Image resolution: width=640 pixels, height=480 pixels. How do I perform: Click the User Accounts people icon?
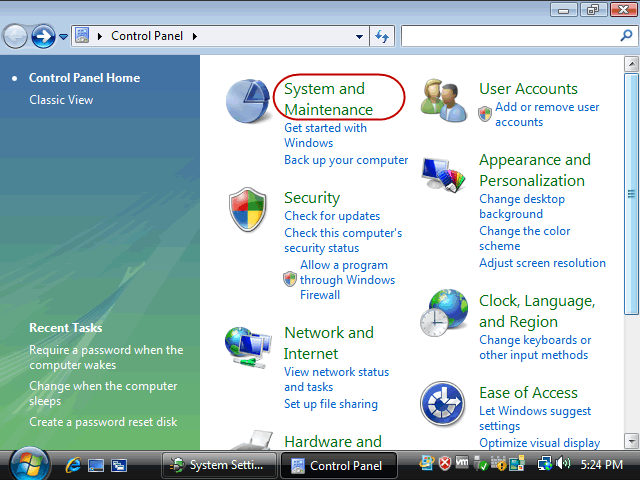pyautogui.click(x=444, y=100)
